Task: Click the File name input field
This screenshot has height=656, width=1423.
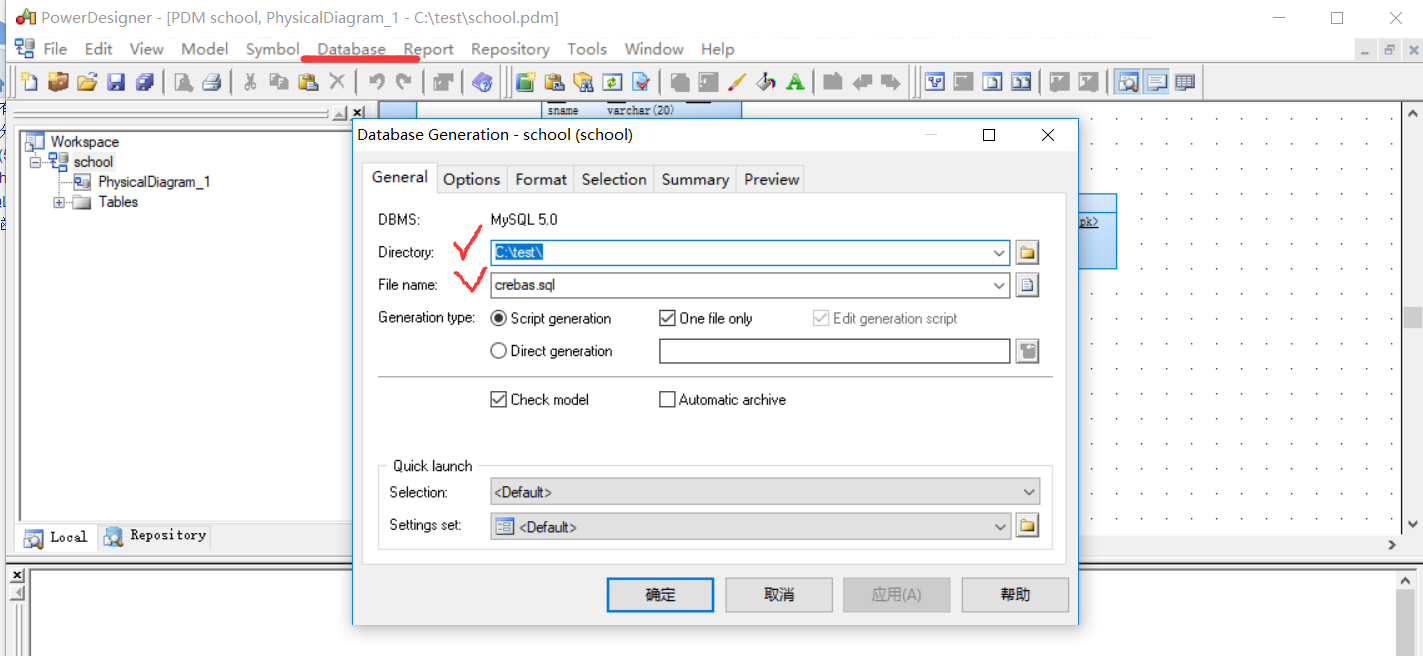Action: [x=749, y=286]
